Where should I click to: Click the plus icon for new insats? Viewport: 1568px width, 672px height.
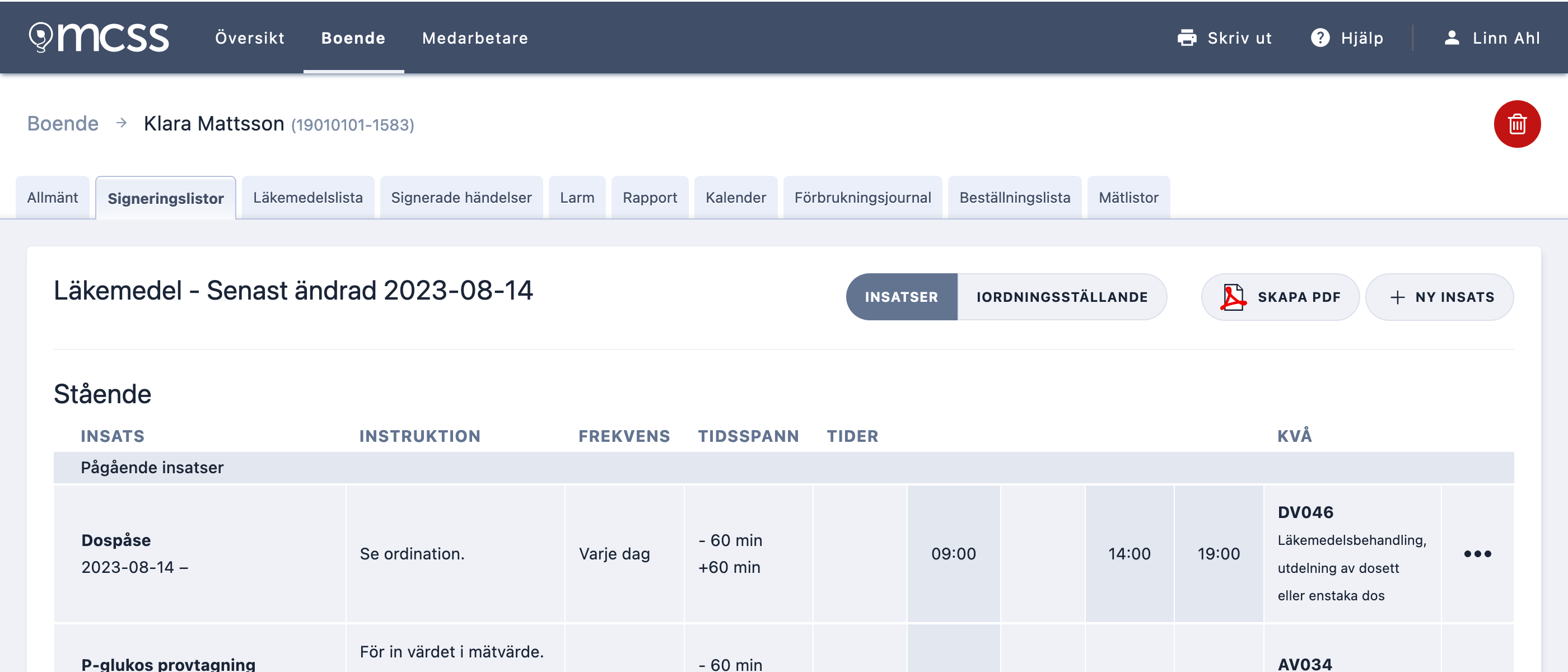1397,297
